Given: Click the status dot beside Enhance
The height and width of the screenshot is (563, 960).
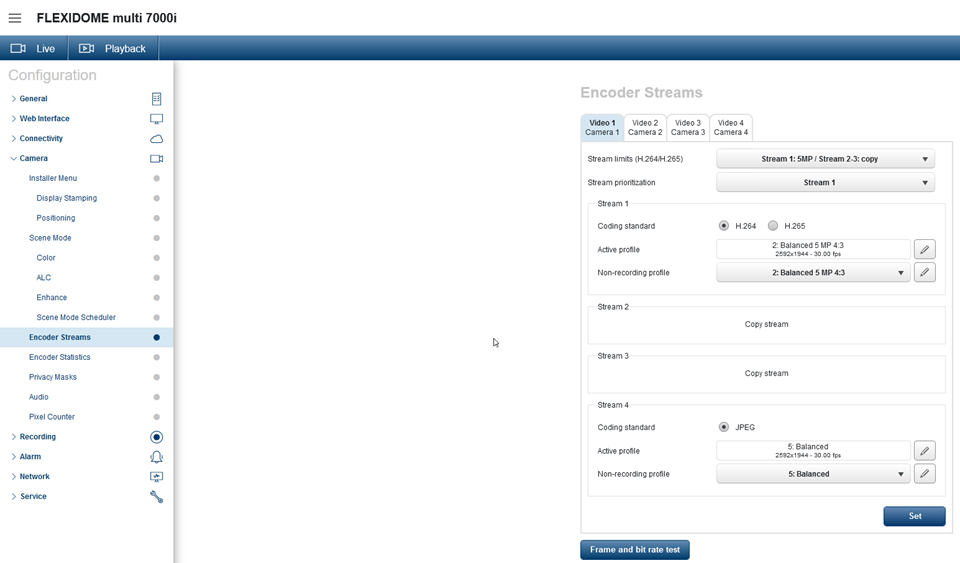Looking at the screenshot, I should 157,297.
